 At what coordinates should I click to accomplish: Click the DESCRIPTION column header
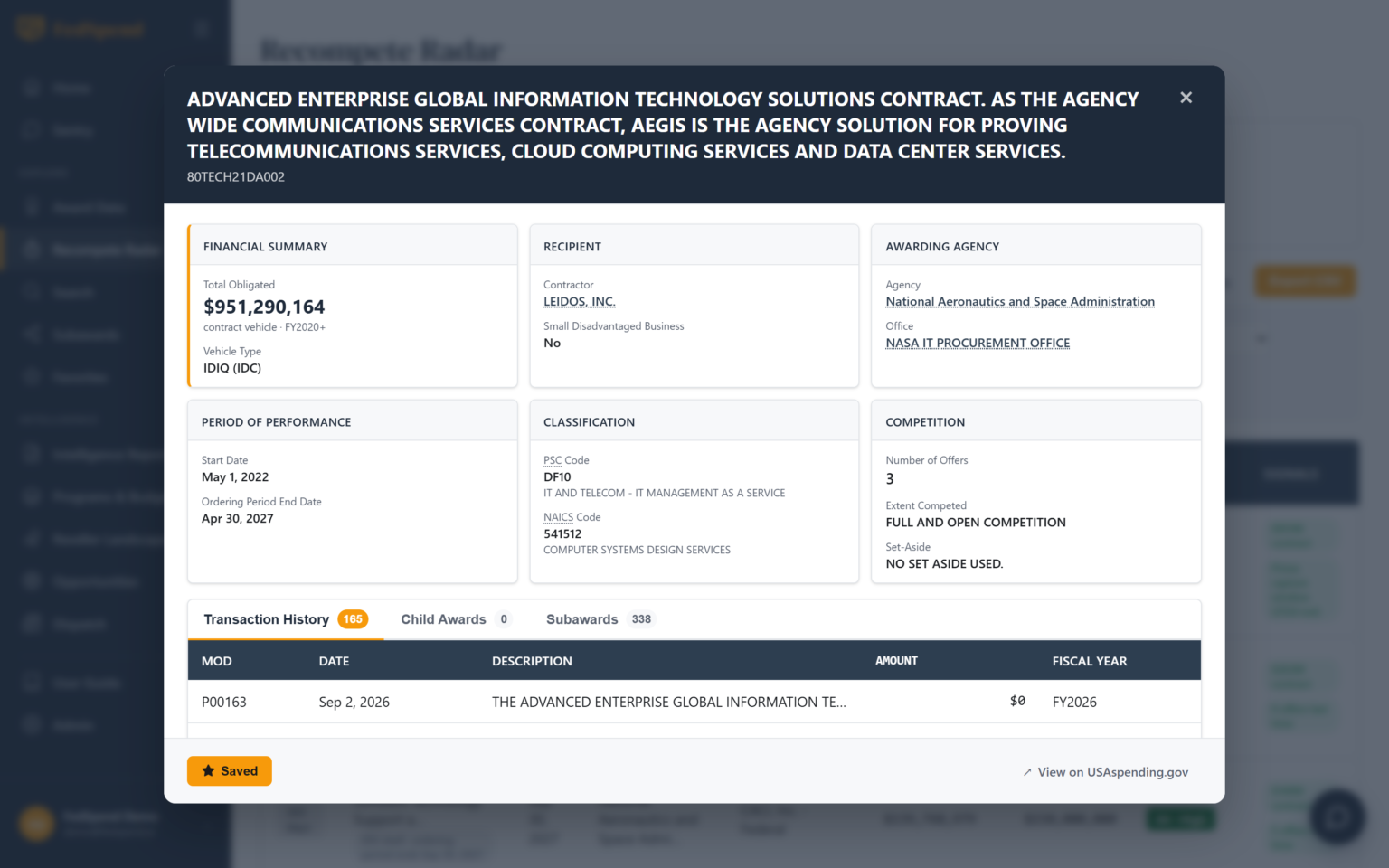532,661
